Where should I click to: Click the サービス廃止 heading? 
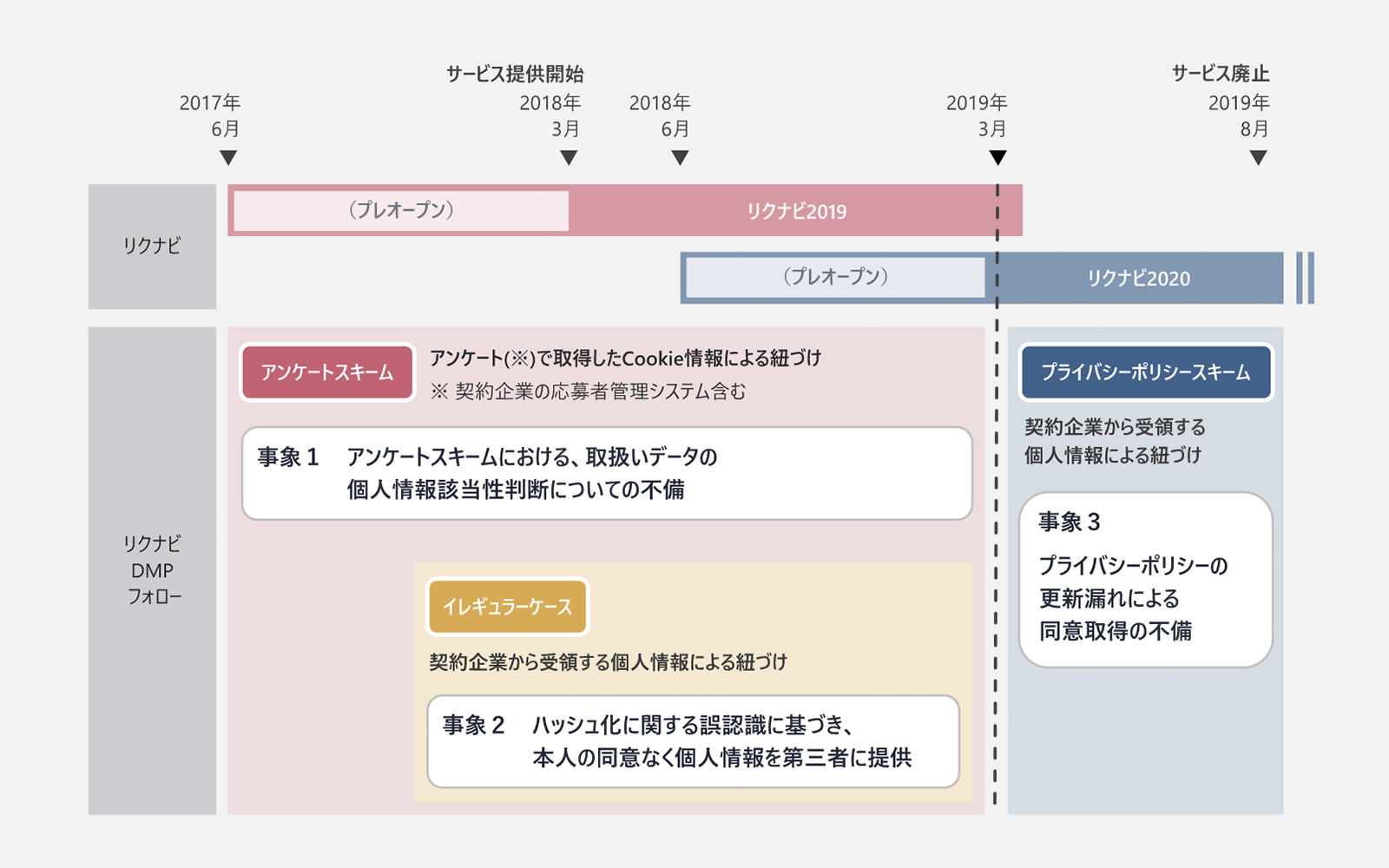point(1221,74)
